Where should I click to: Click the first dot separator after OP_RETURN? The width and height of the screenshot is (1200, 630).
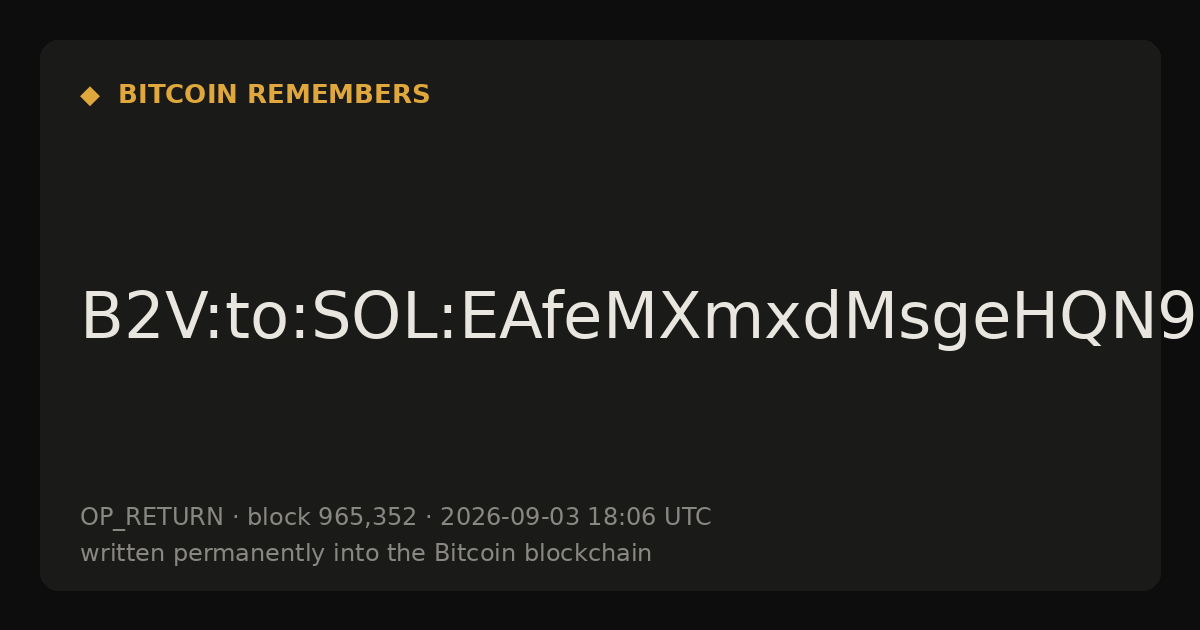coord(235,518)
